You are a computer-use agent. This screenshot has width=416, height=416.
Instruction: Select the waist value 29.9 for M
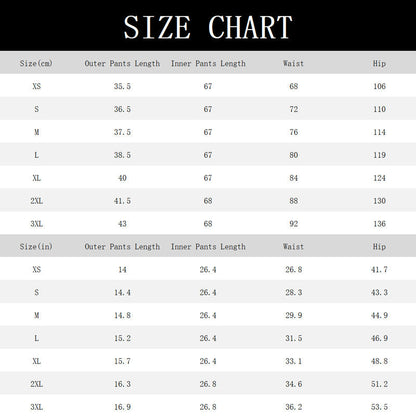(294, 315)
